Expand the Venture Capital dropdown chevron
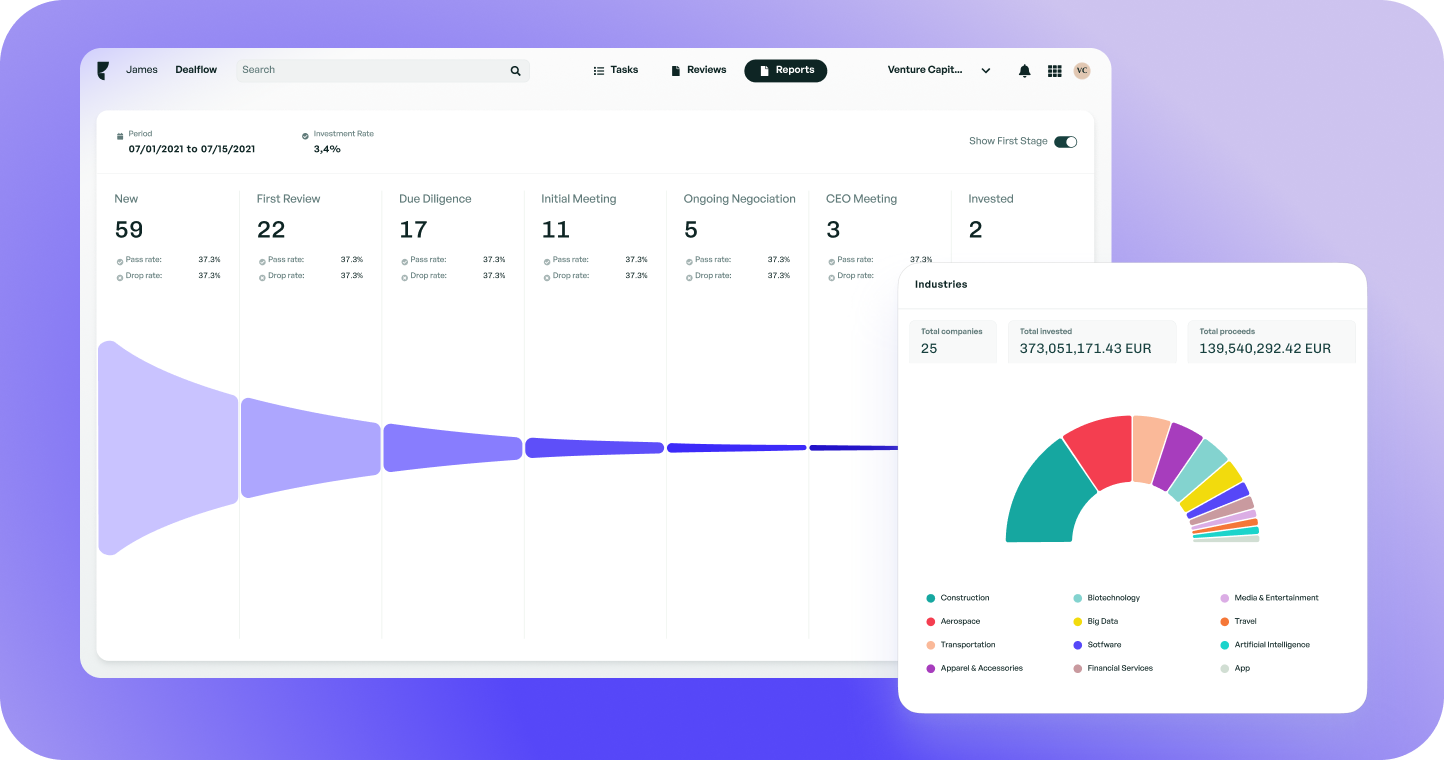Viewport: 1444px width, 760px height. (986, 71)
